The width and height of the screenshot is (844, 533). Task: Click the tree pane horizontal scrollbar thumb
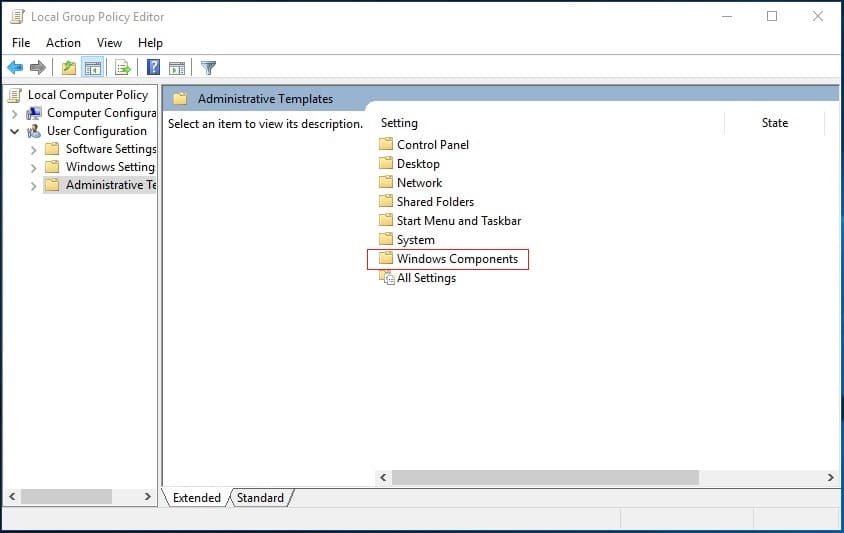(67, 496)
